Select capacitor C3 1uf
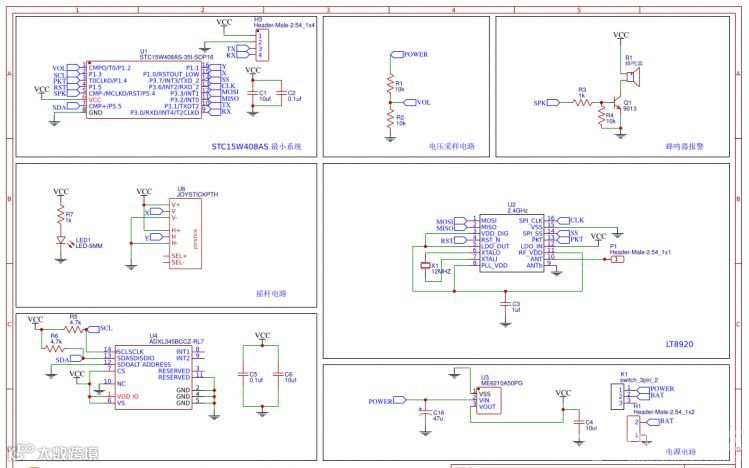The image size is (749, 468). coord(506,304)
